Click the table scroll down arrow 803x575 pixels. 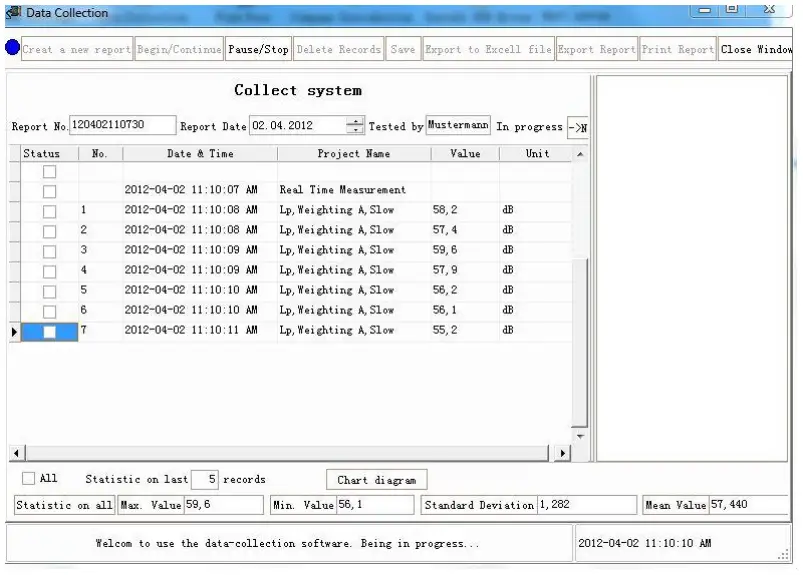pyautogui.click(x=580, y=436)
